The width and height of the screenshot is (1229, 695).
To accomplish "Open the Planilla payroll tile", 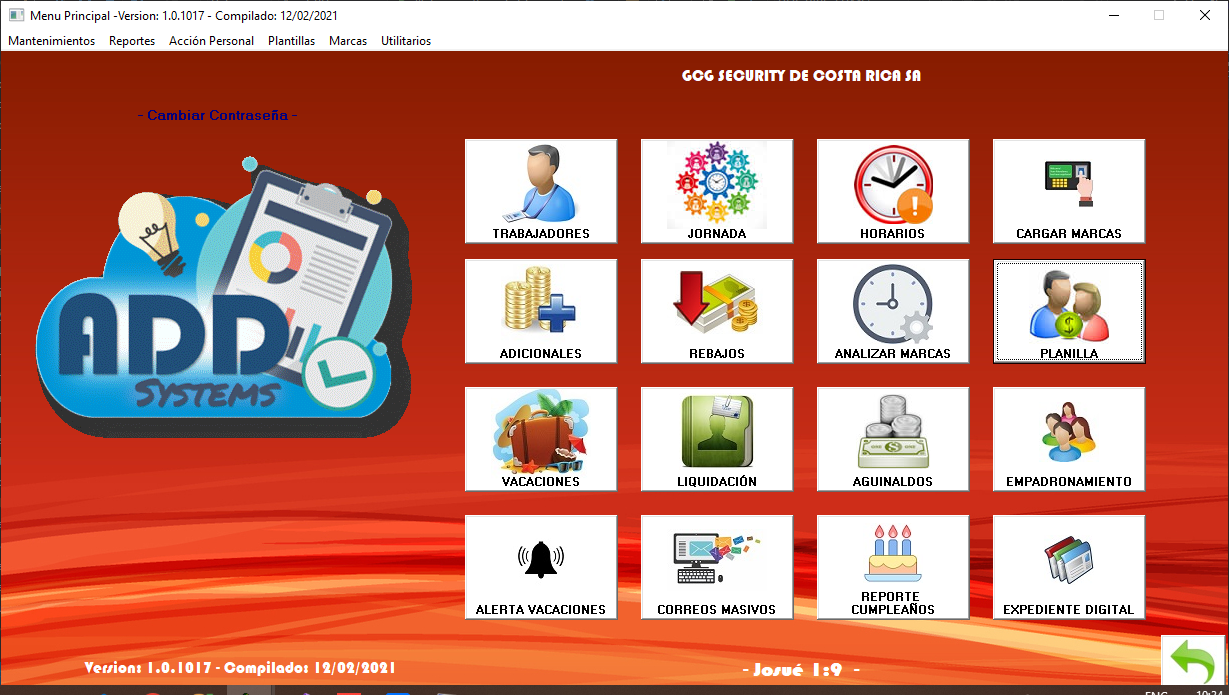I will click(x=1069, y=311).
